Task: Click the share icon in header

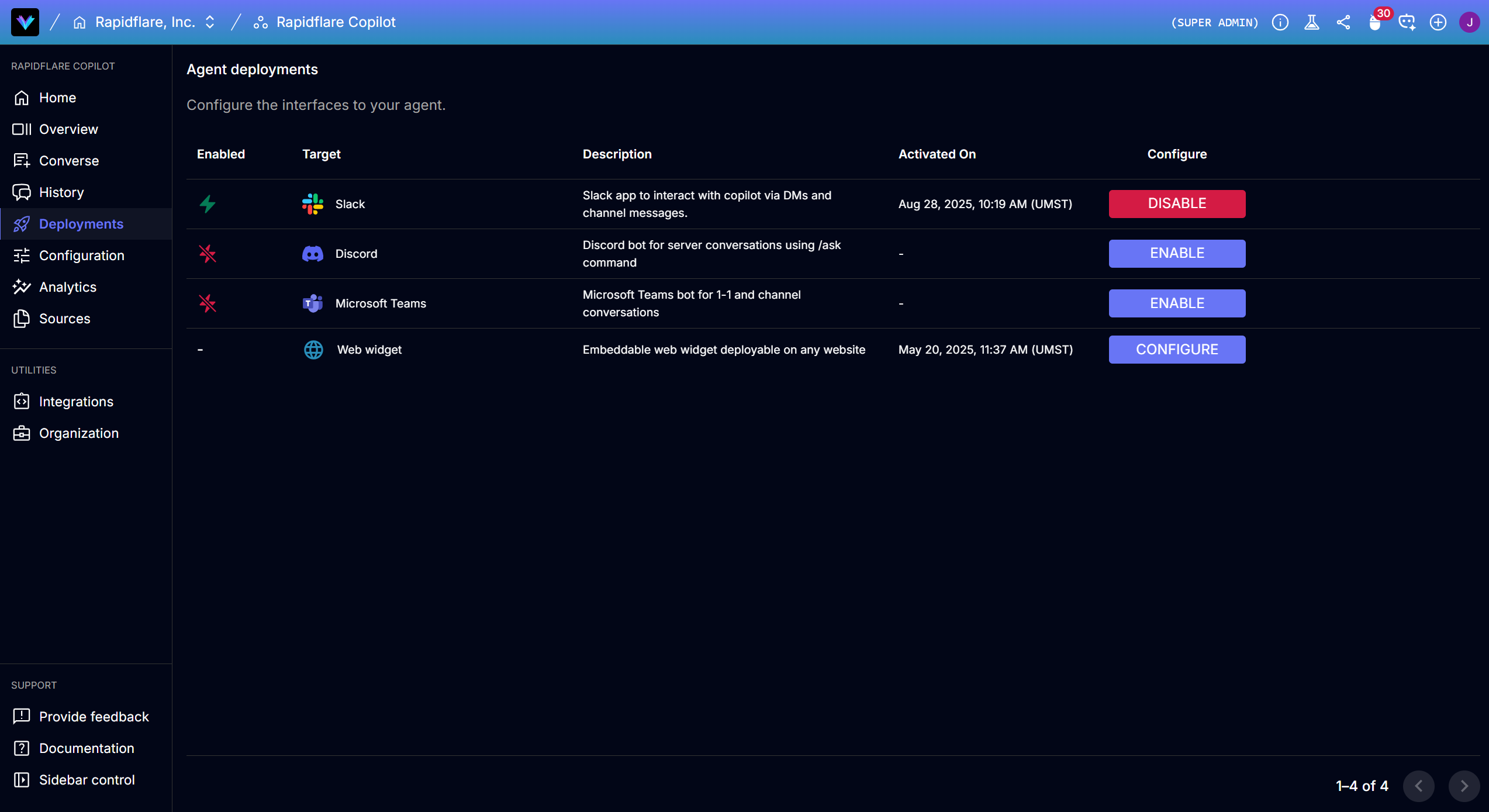Action: 1343,22
